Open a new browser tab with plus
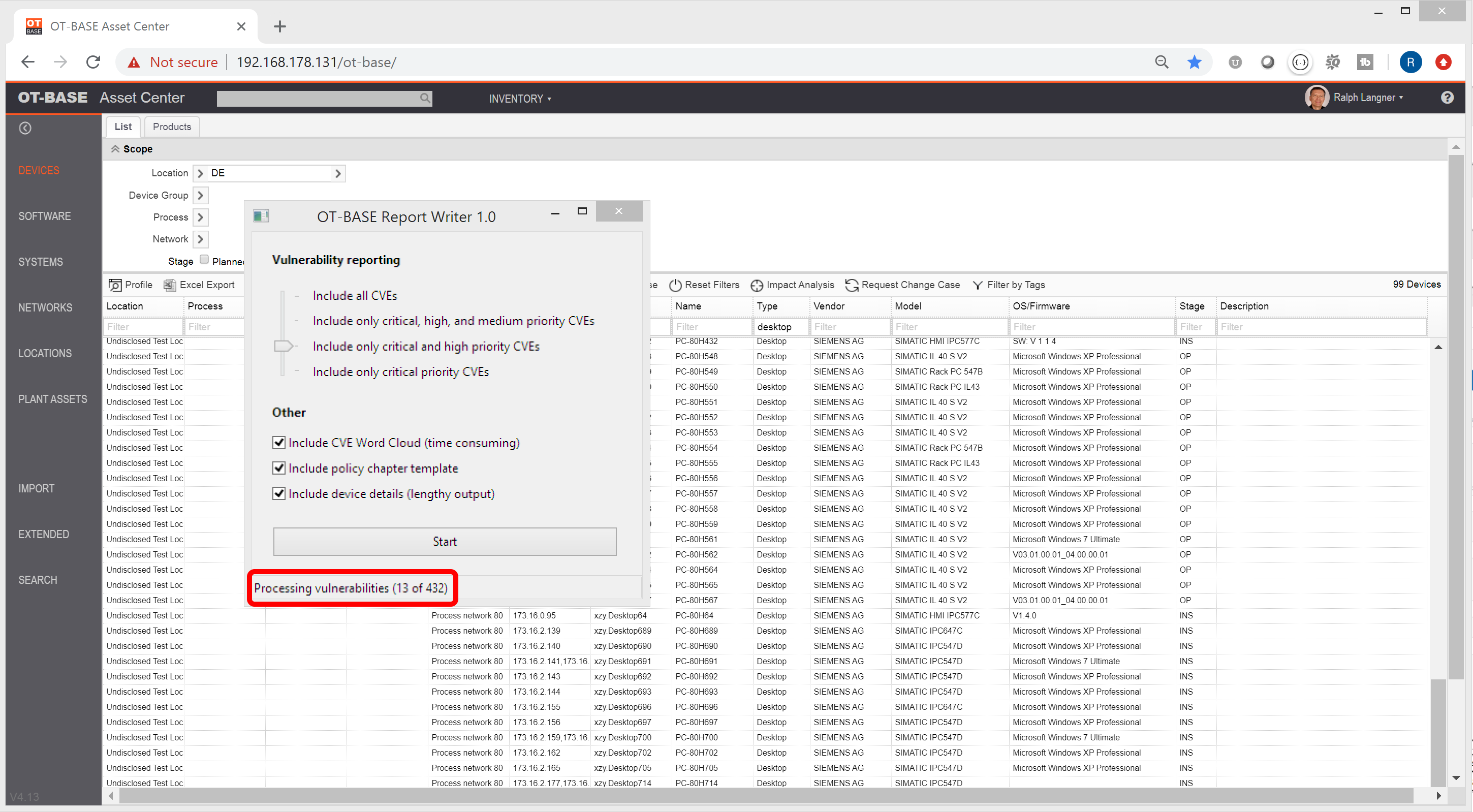The image size is (1473, 812). (x=279, y=26)
